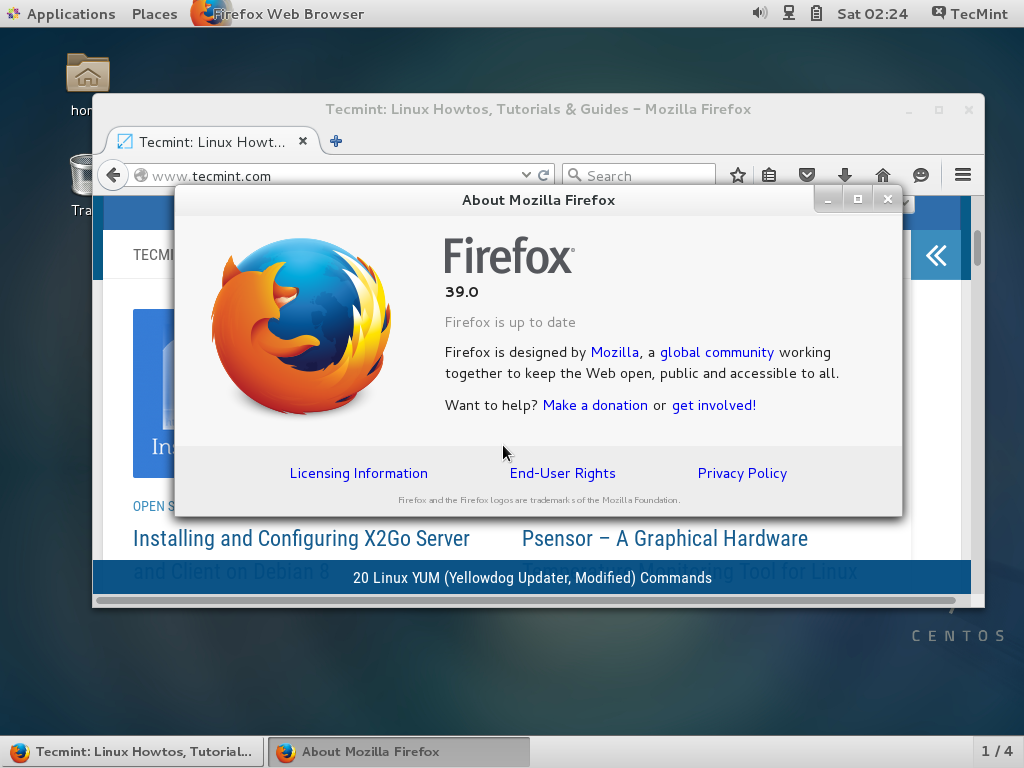Image resolution: width=1024 pixels, height=768 pixels.
Task: Click the volume icon in top panel
Action: click(x=760, y=13)
